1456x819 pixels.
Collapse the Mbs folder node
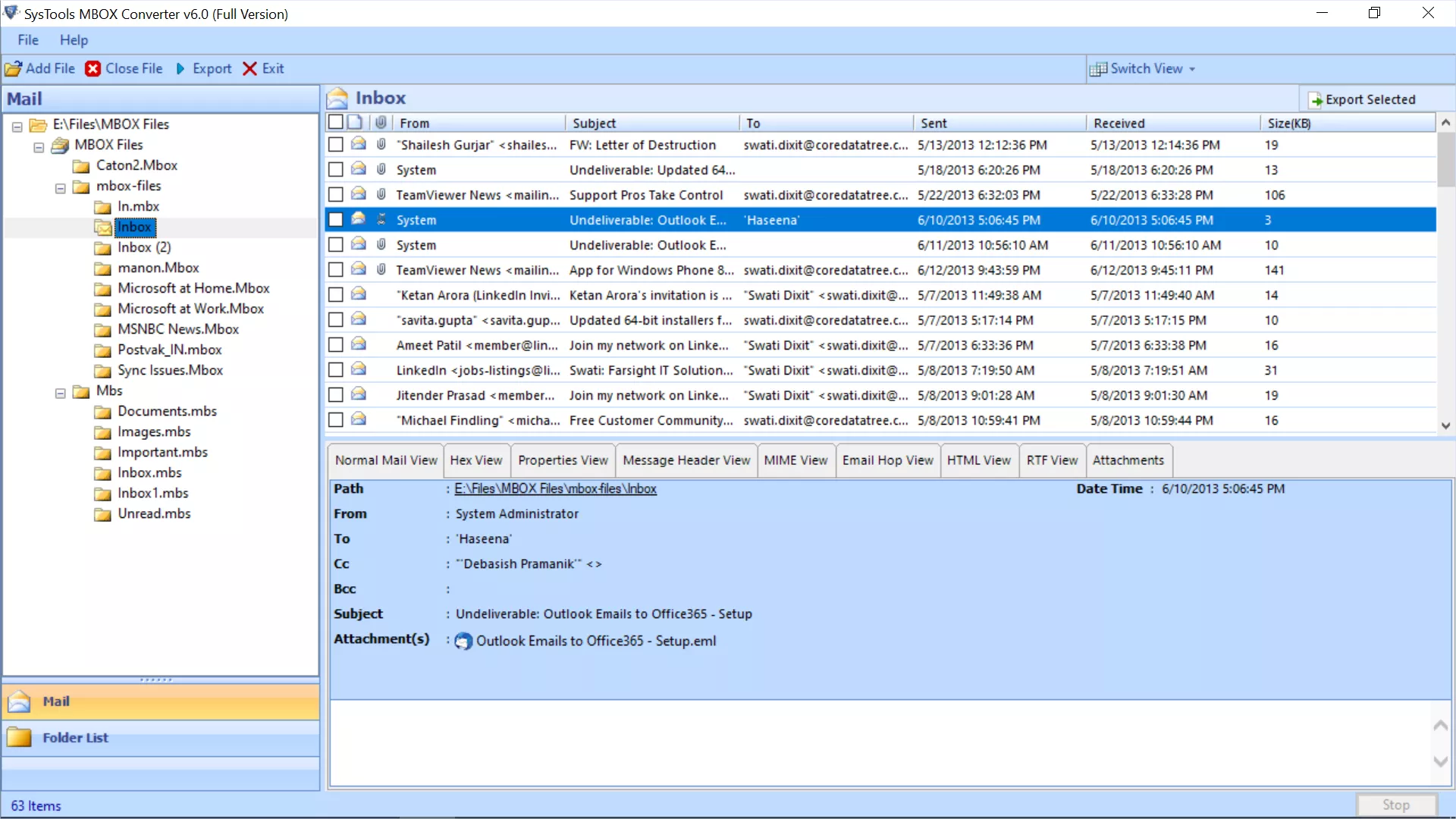[x=60, y=393]
